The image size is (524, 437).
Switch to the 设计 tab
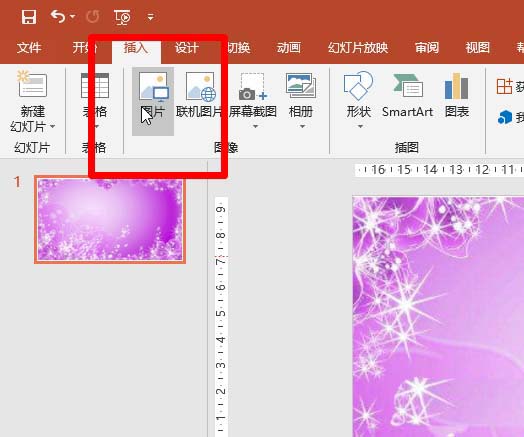tap(187, 48)
